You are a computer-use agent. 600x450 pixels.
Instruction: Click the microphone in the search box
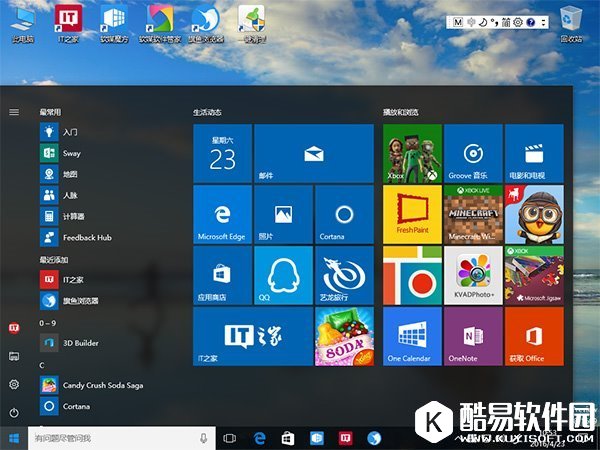203,438
